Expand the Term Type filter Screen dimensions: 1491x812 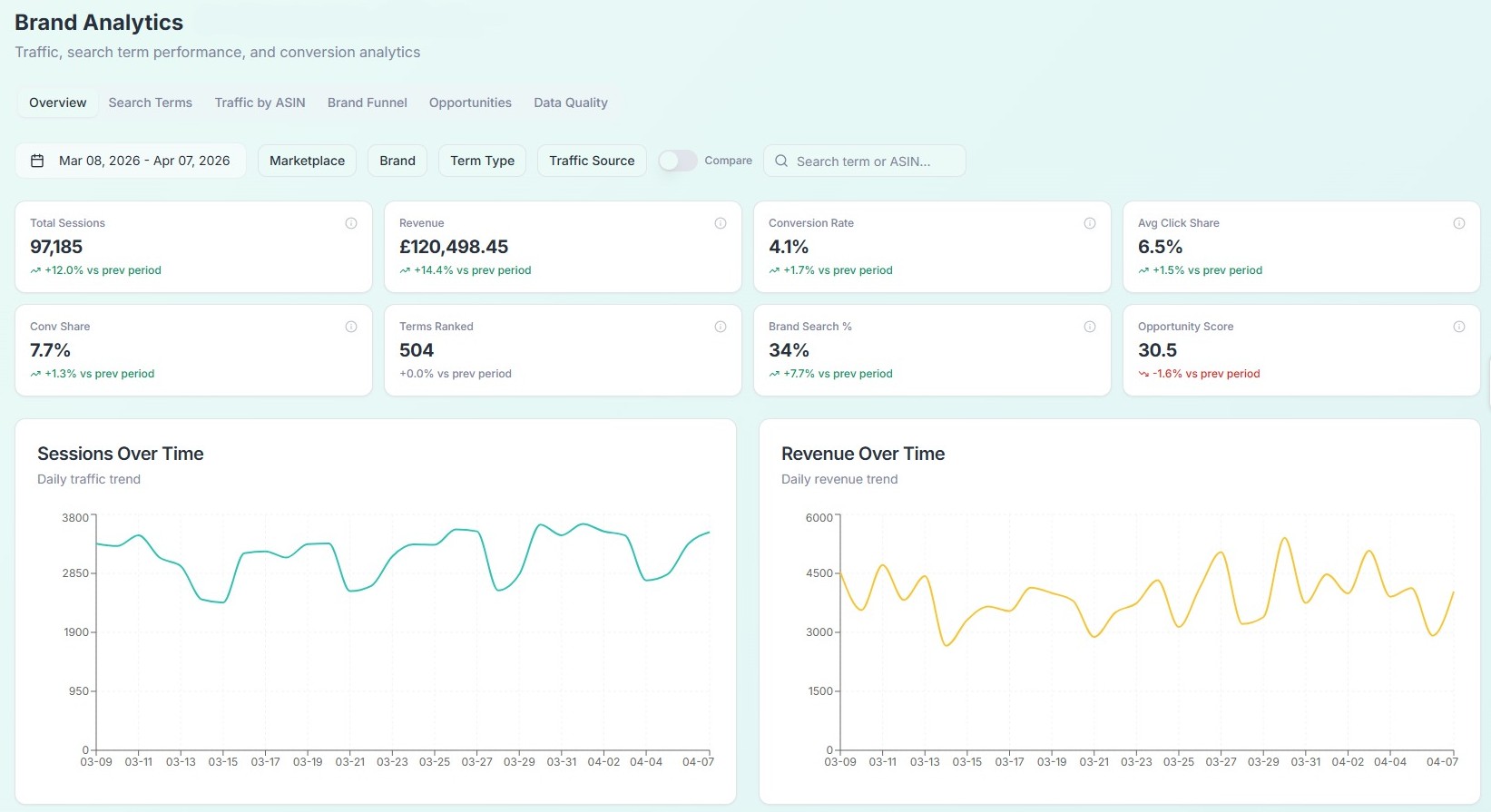click(482, 161)
